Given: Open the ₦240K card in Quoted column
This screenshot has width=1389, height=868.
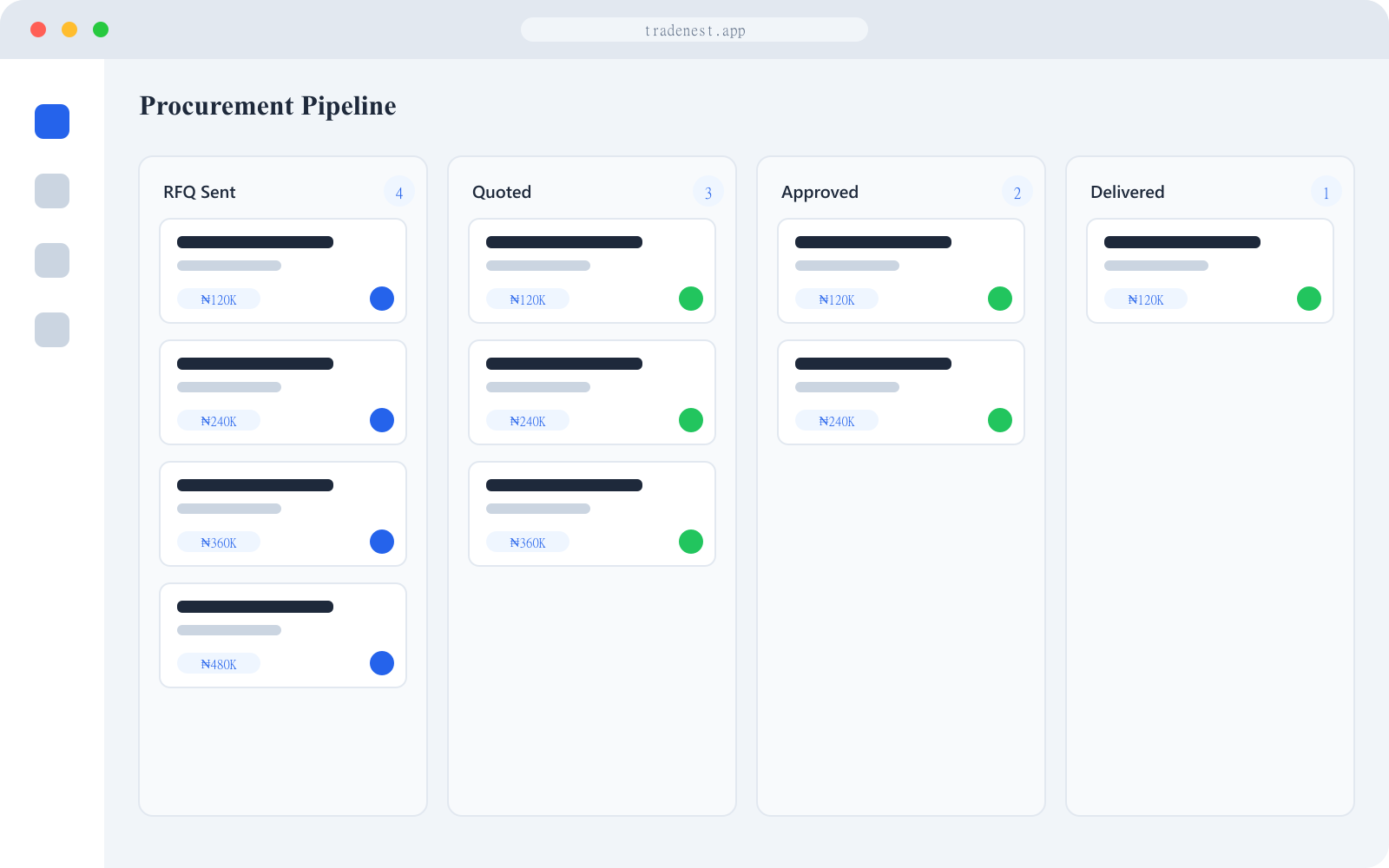Looking at the screenshot, I should coord(592,392).
